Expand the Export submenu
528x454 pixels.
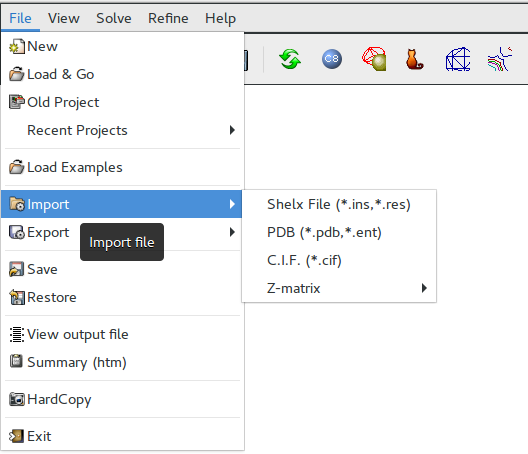pos(122,232)
